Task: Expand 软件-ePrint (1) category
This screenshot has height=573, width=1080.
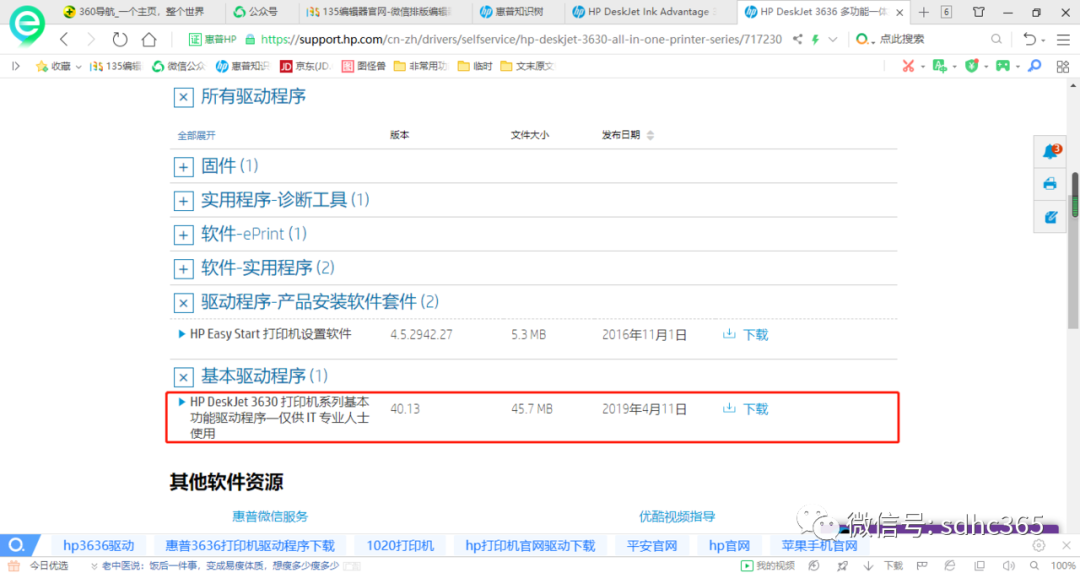Action: (x=183, y=235)
